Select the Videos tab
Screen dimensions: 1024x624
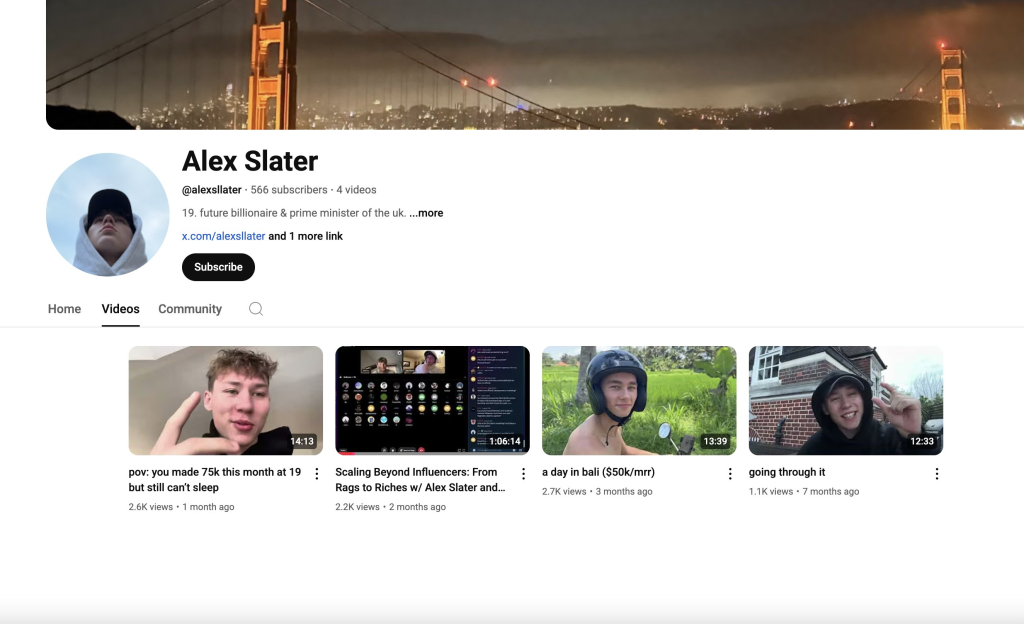click(120, 309)
